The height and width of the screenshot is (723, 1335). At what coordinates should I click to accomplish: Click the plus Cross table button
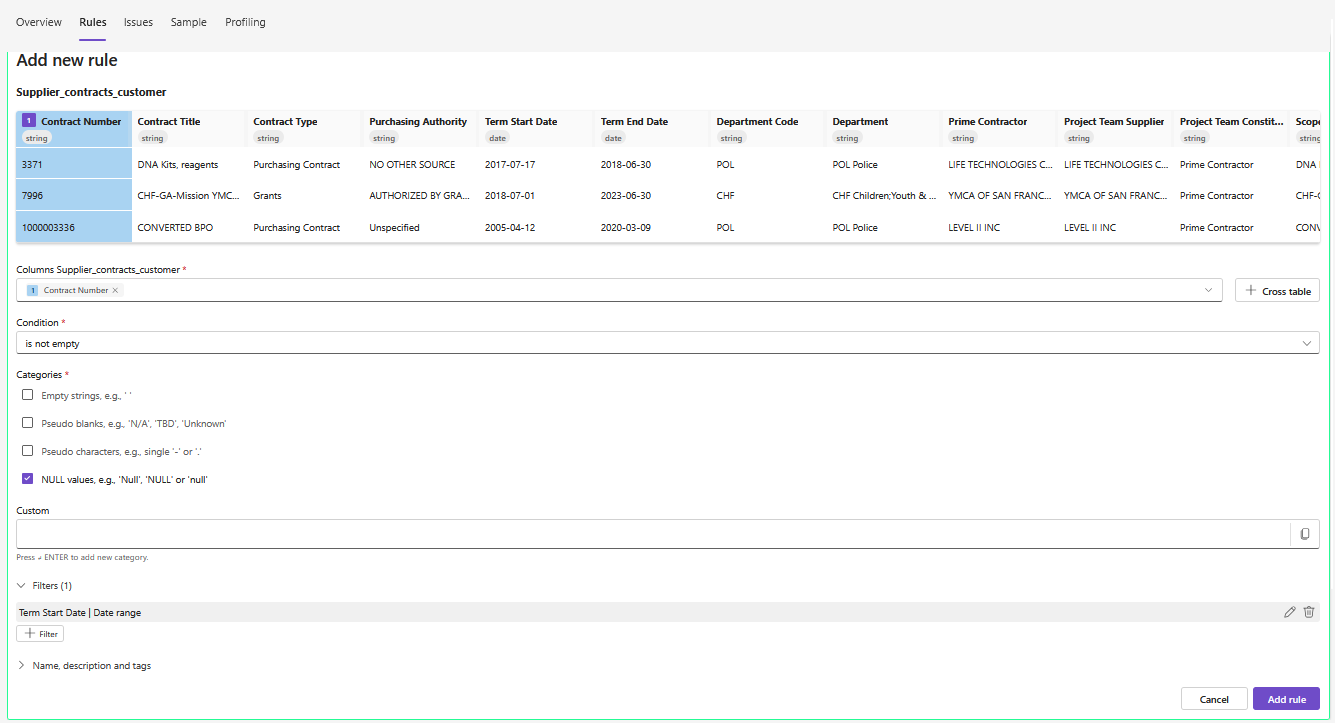1277,291
